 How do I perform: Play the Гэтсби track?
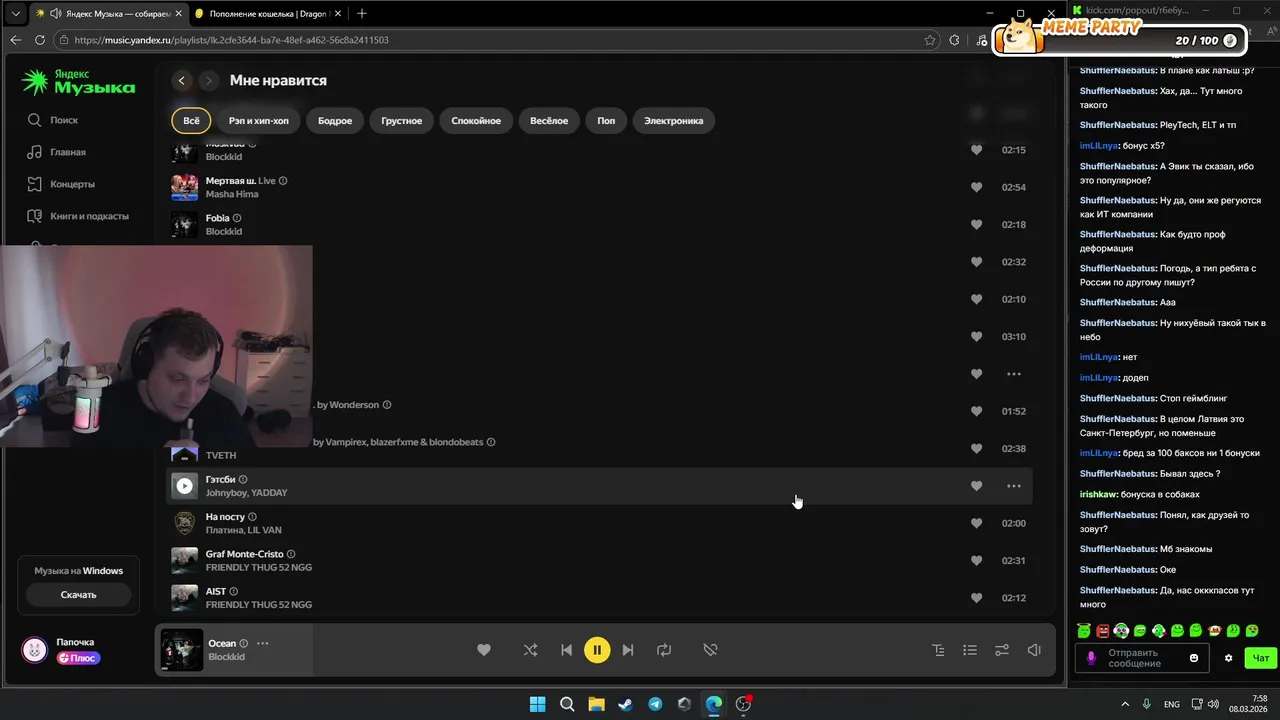pos(184,486)
